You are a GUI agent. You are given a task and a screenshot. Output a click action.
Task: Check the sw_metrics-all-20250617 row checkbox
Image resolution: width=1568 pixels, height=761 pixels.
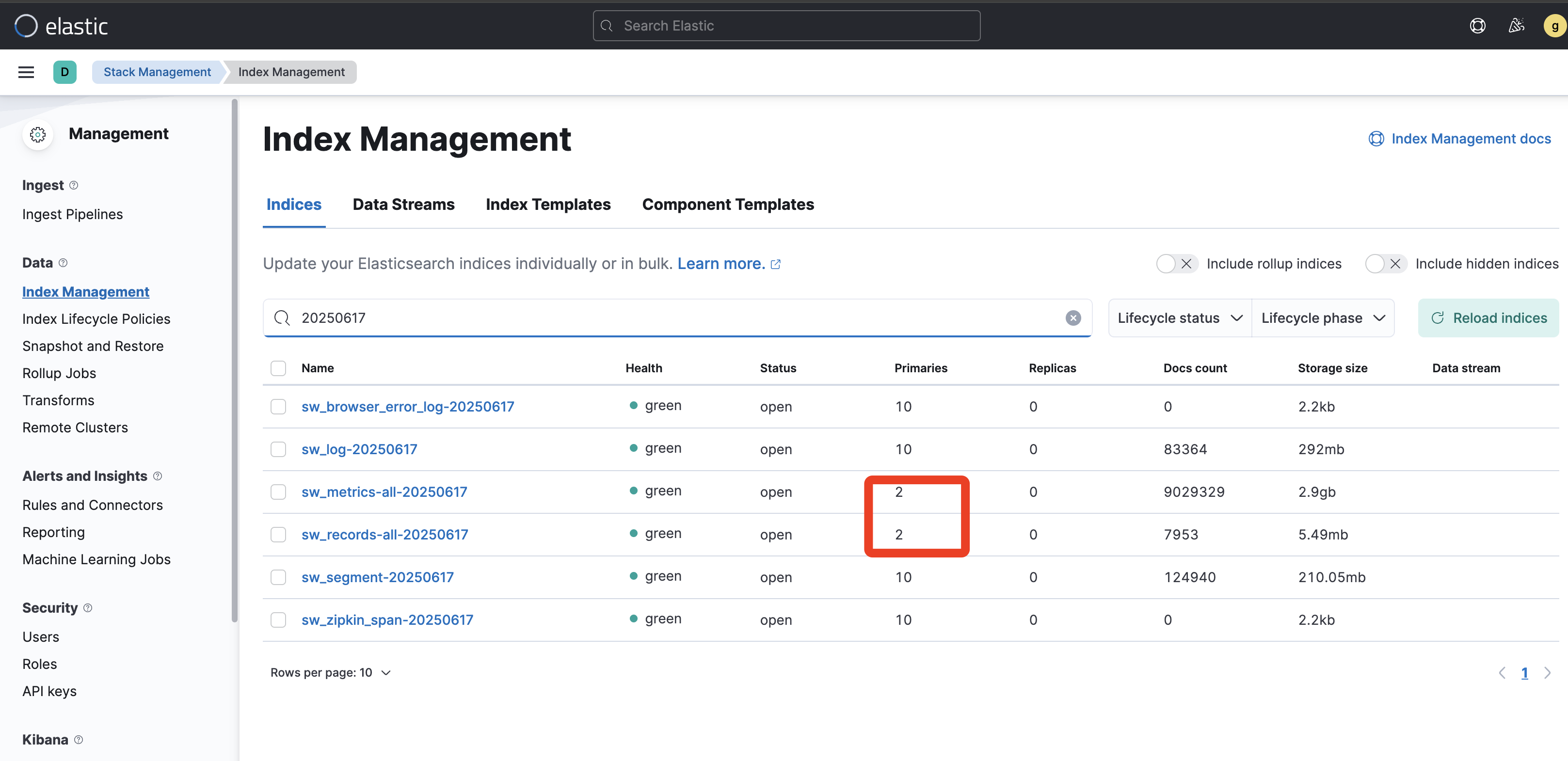[x=278, y=491]
